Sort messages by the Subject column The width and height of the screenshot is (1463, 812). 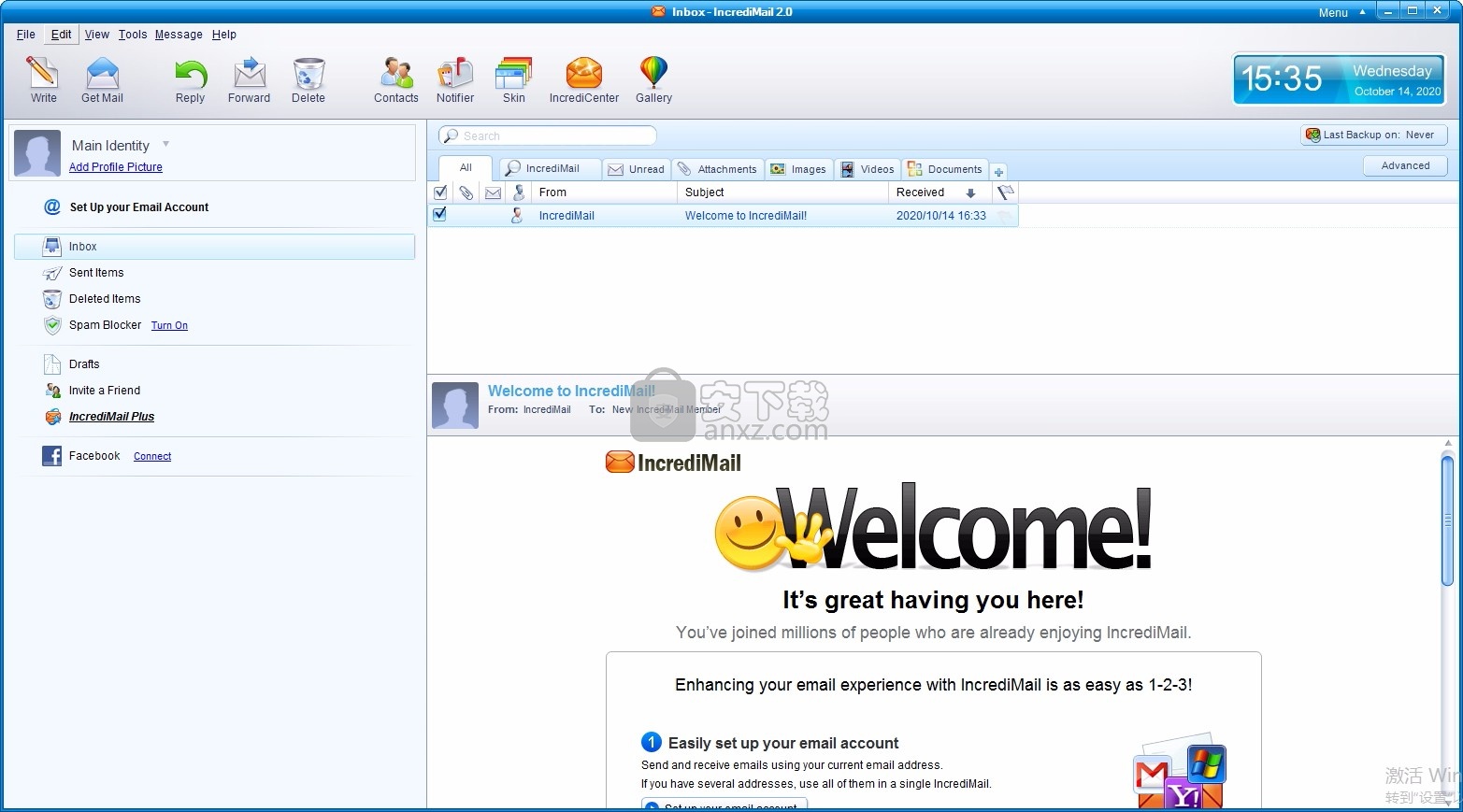(782, 192)
